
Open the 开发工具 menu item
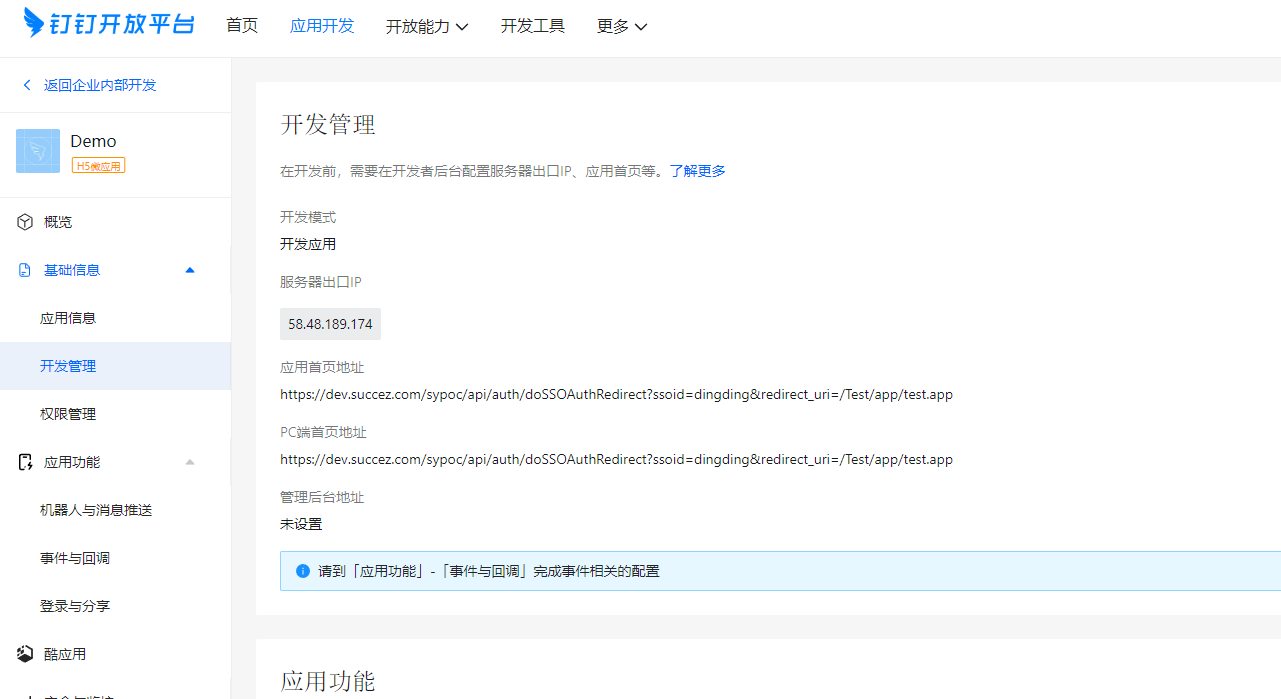pos(532,26)
